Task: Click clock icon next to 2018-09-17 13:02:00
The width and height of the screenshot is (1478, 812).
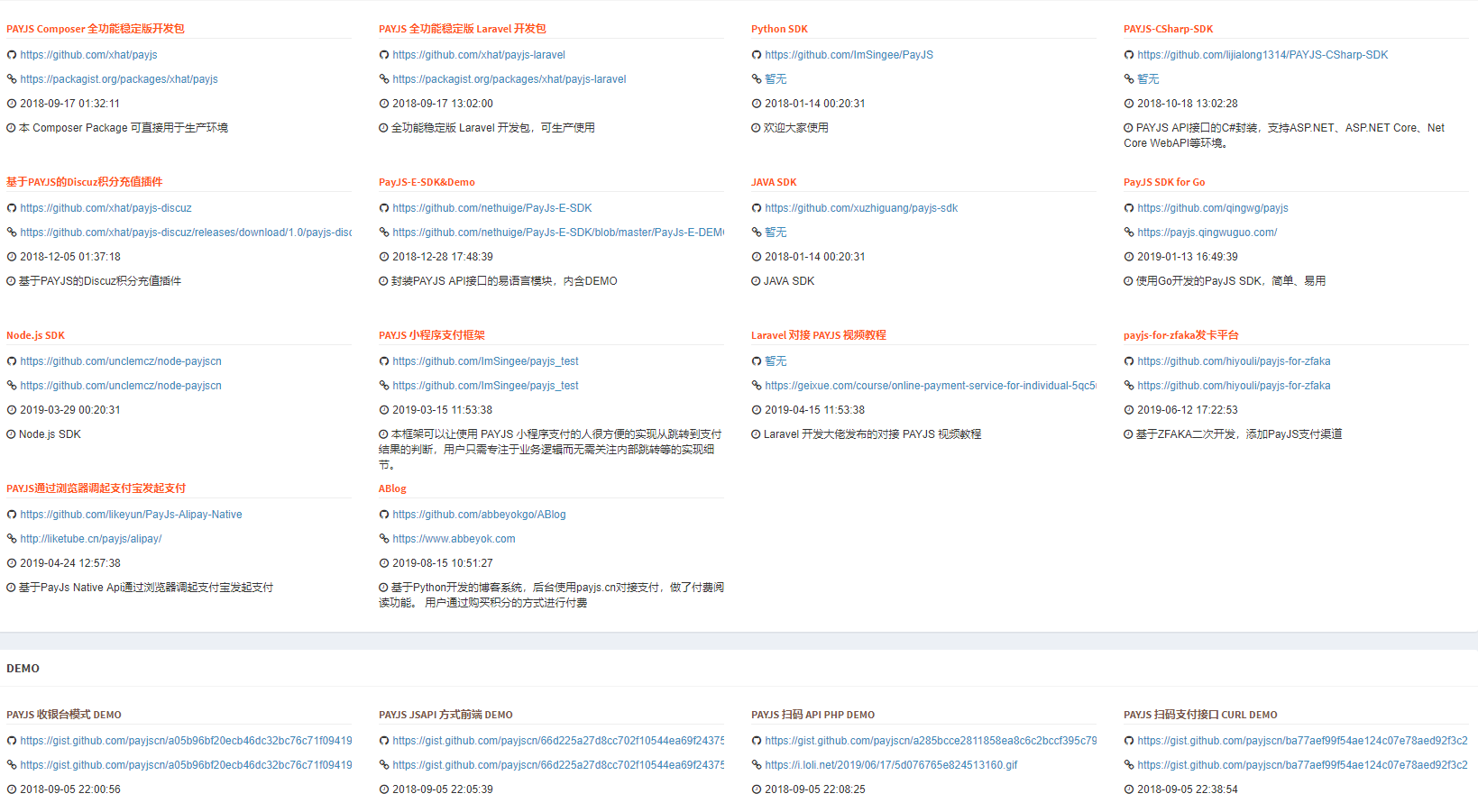Action: [x=384, y=104]
